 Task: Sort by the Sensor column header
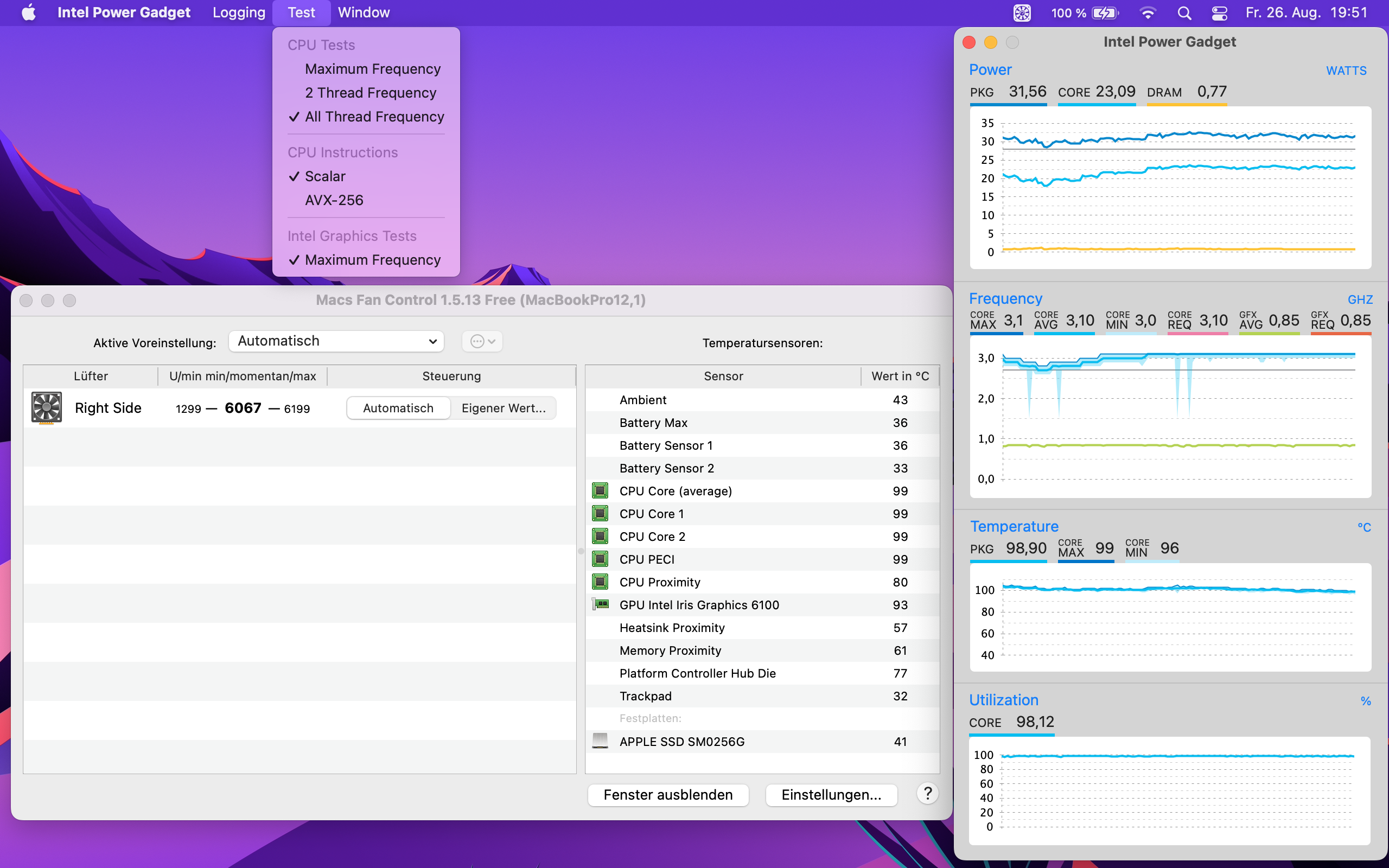tap(723, 376)
